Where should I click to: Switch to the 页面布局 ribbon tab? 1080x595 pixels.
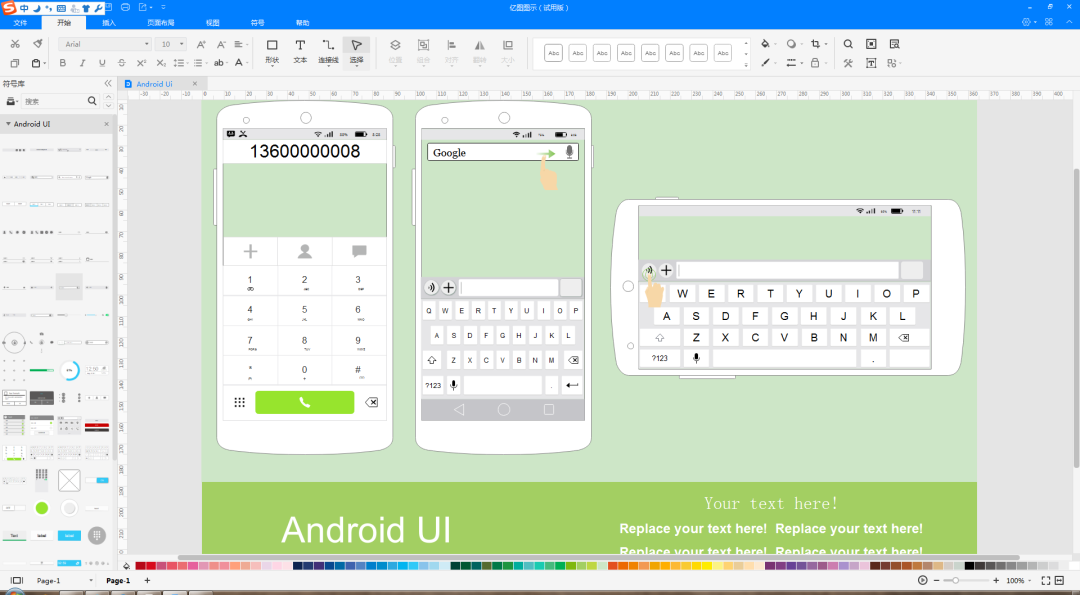160,23
